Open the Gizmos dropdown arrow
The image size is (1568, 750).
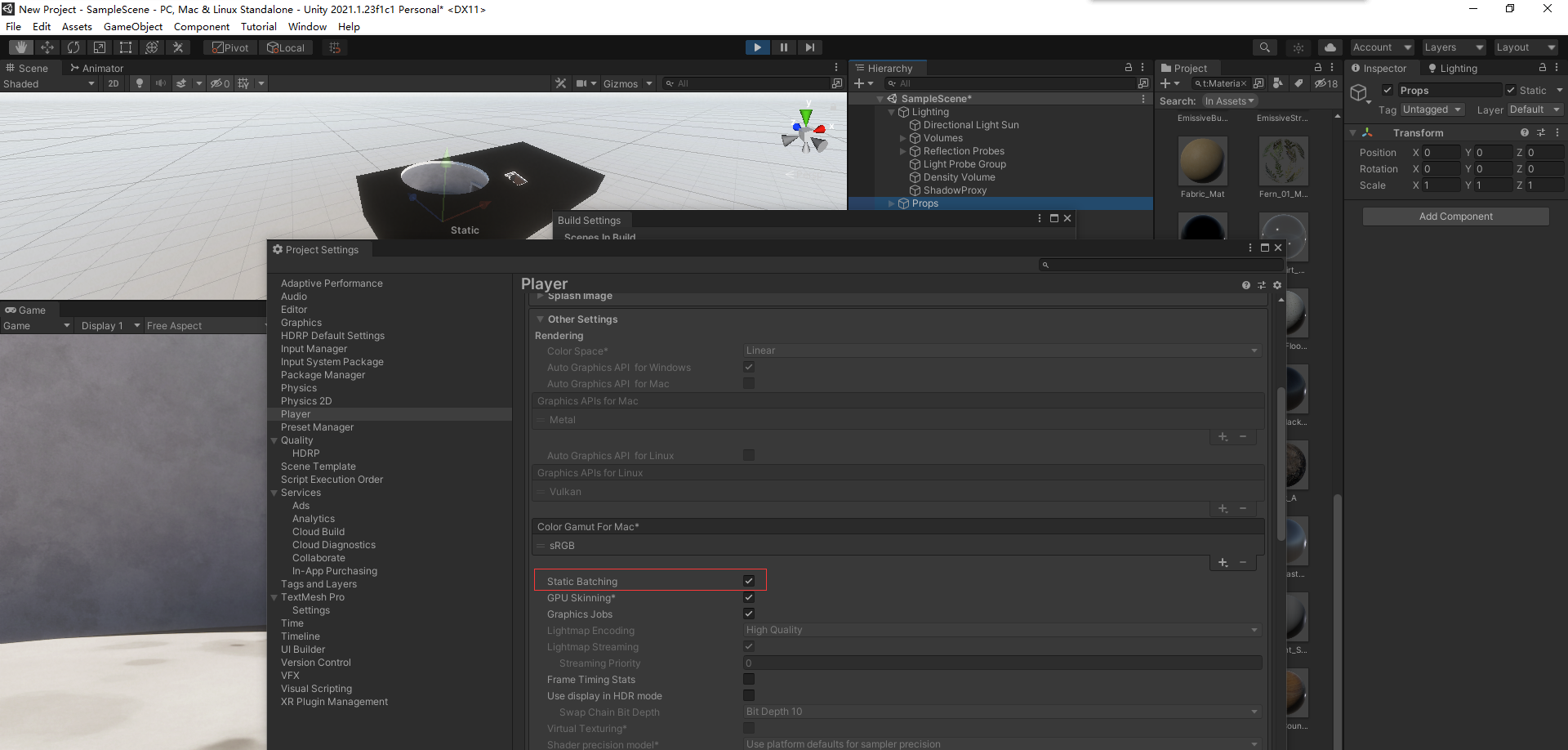point(650,83)
